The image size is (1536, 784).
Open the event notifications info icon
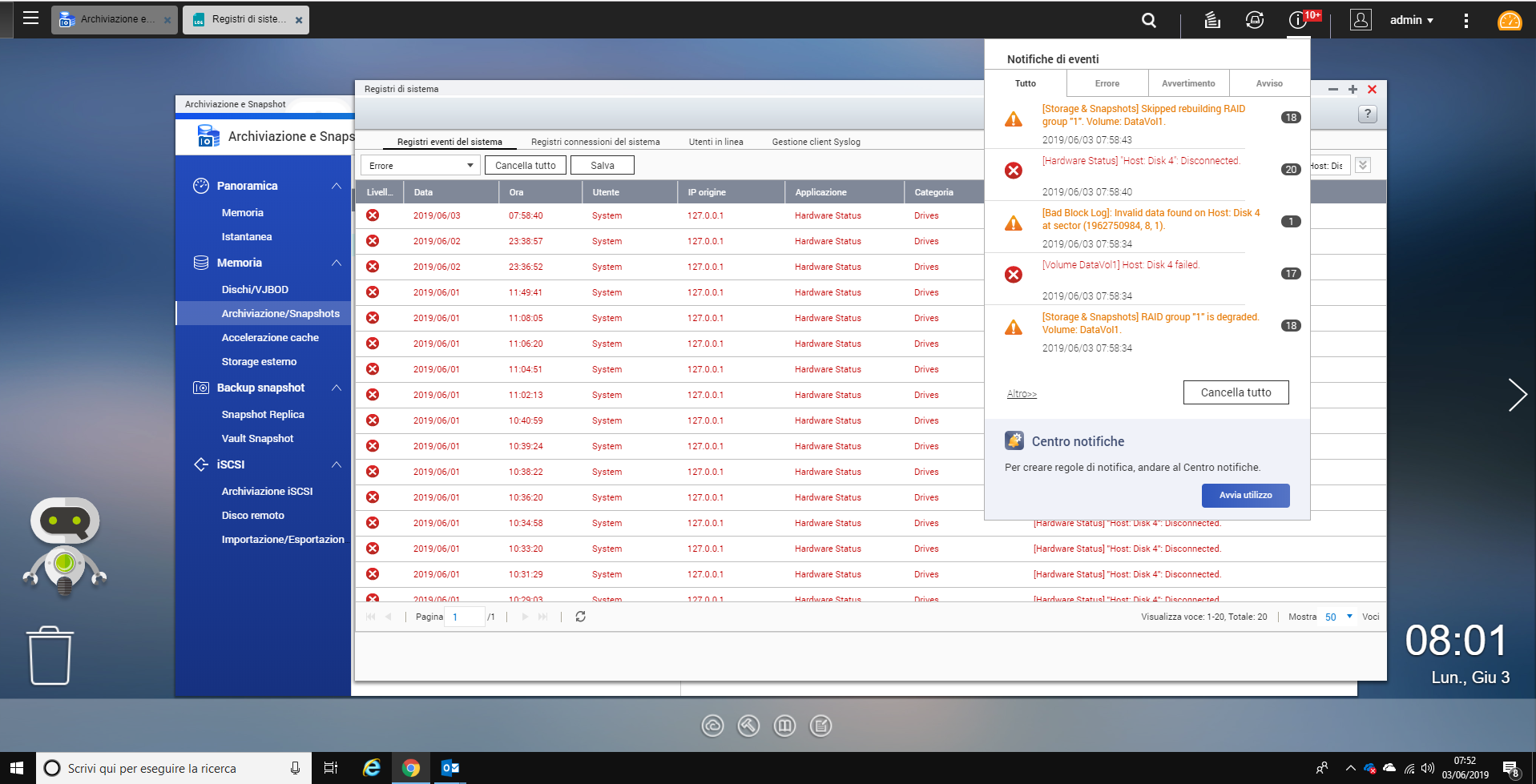pos(1297,21)
